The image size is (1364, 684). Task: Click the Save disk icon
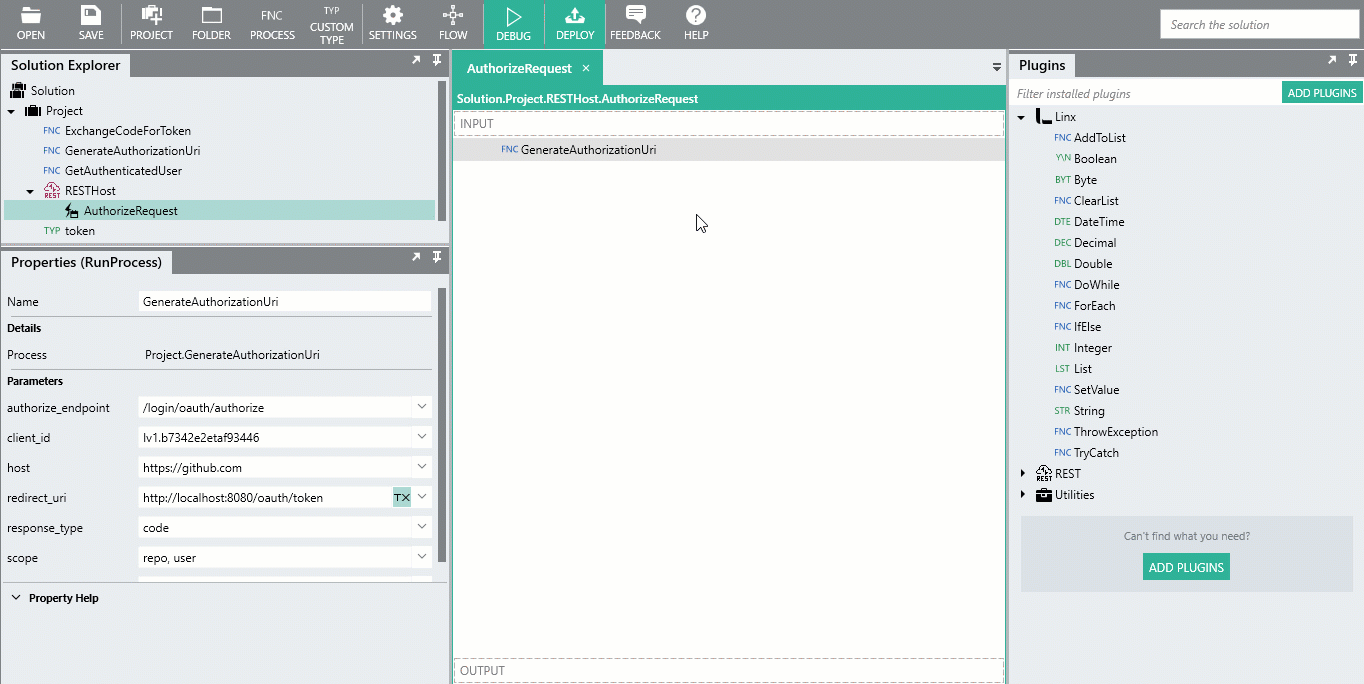tap(91, 17)
